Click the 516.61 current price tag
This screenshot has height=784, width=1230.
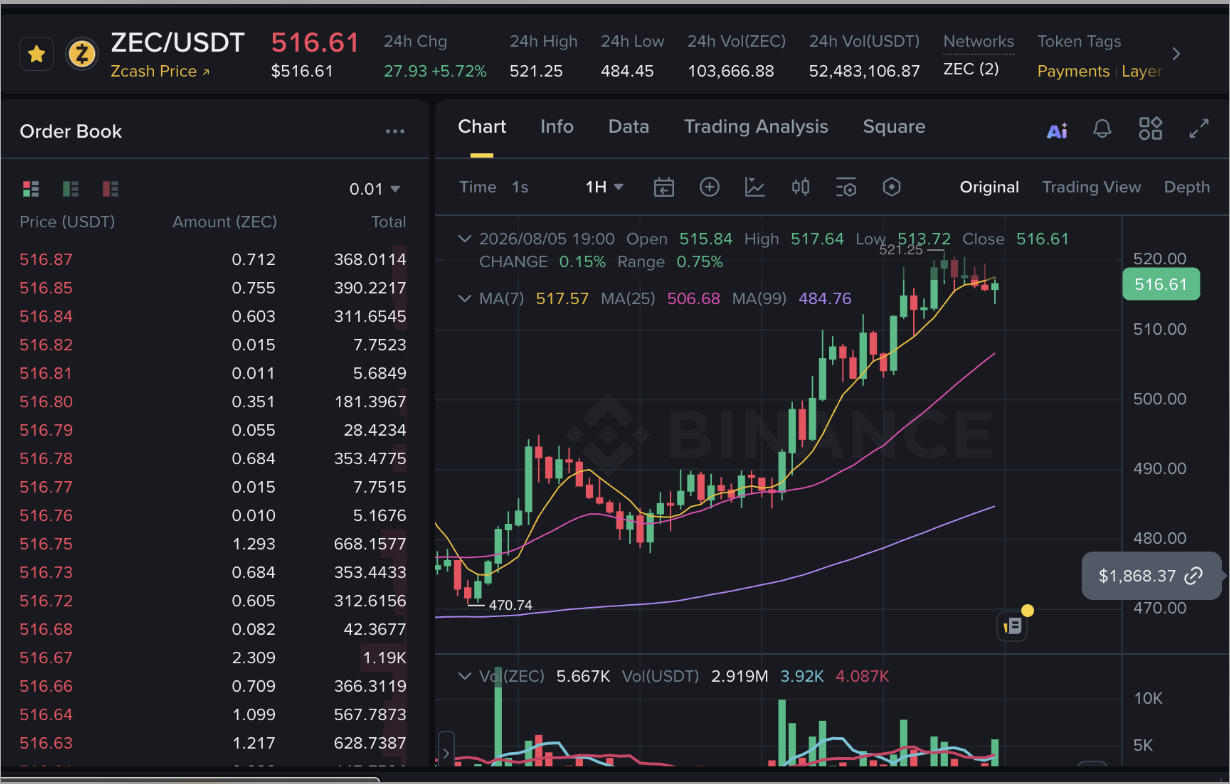point(1160,285)
